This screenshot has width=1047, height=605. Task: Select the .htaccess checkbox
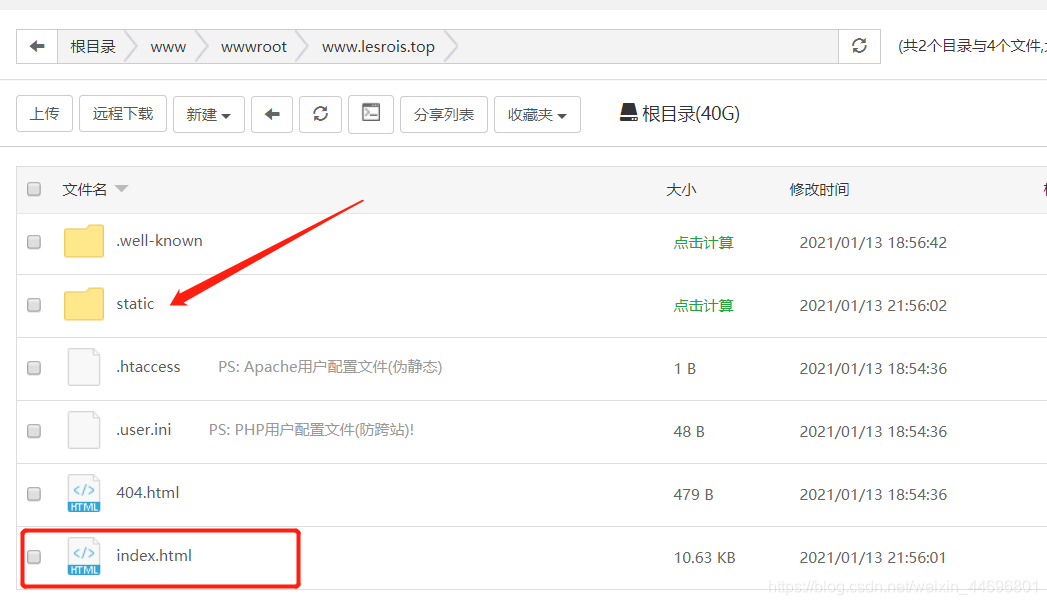[34, 368]
